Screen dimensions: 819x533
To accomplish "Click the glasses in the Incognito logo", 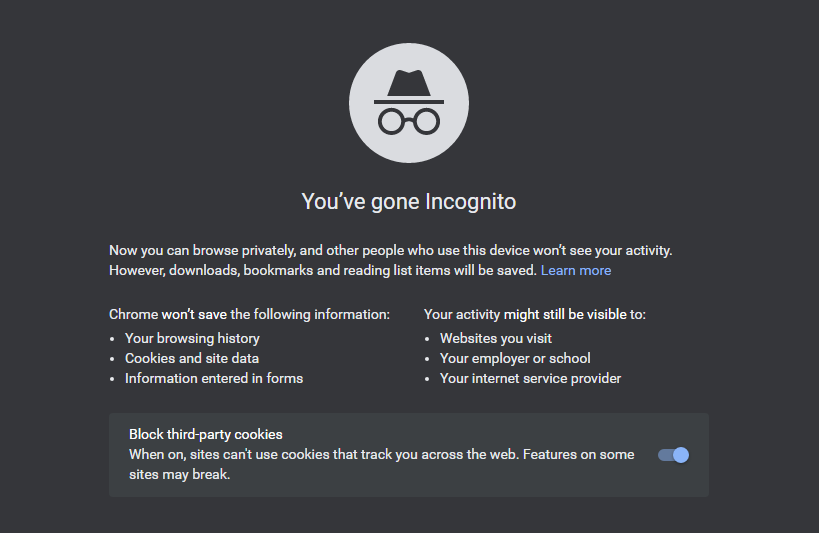I will pos(408,121).
